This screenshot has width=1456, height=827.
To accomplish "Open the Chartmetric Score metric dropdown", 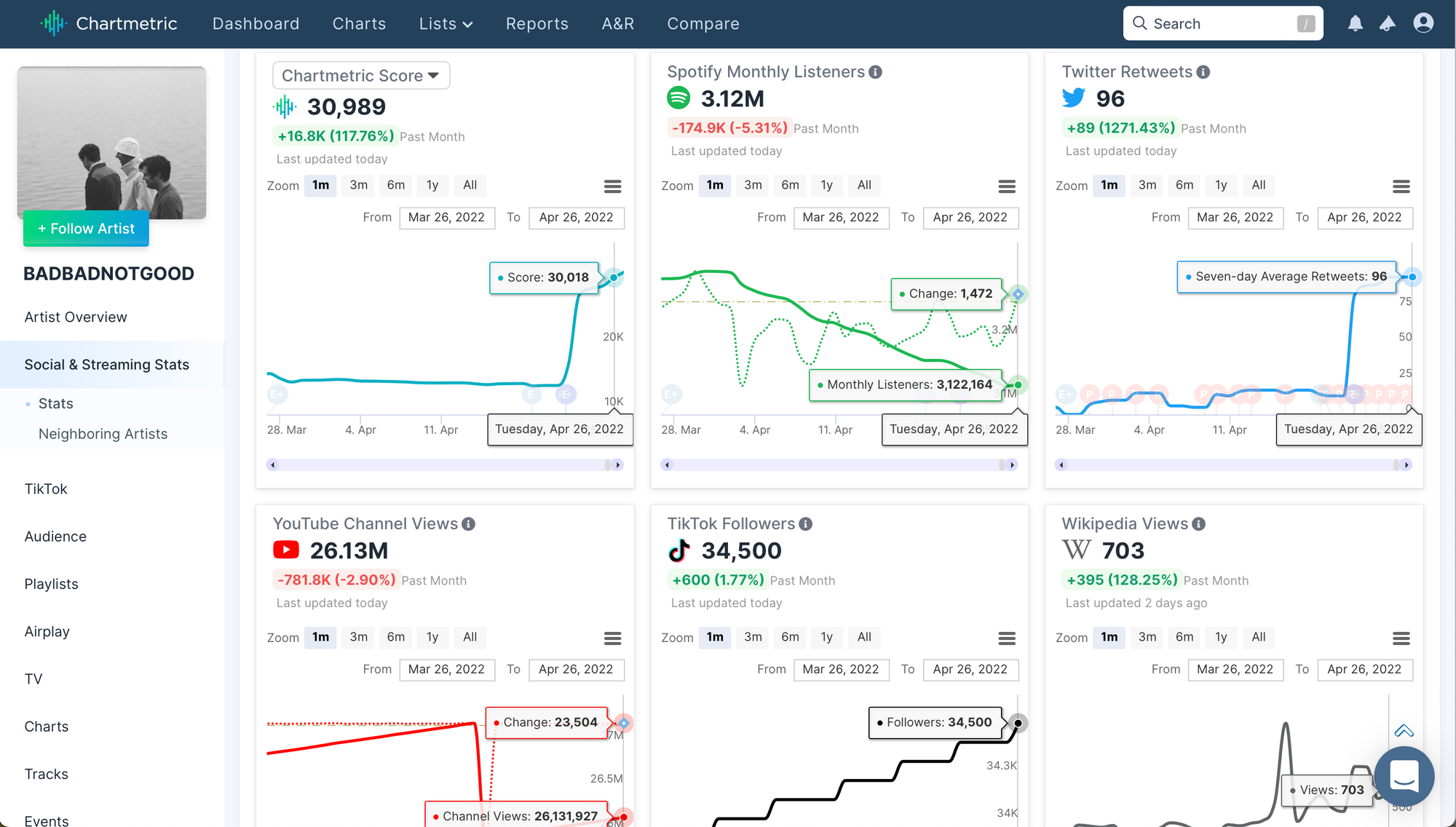I will (361, 76).
